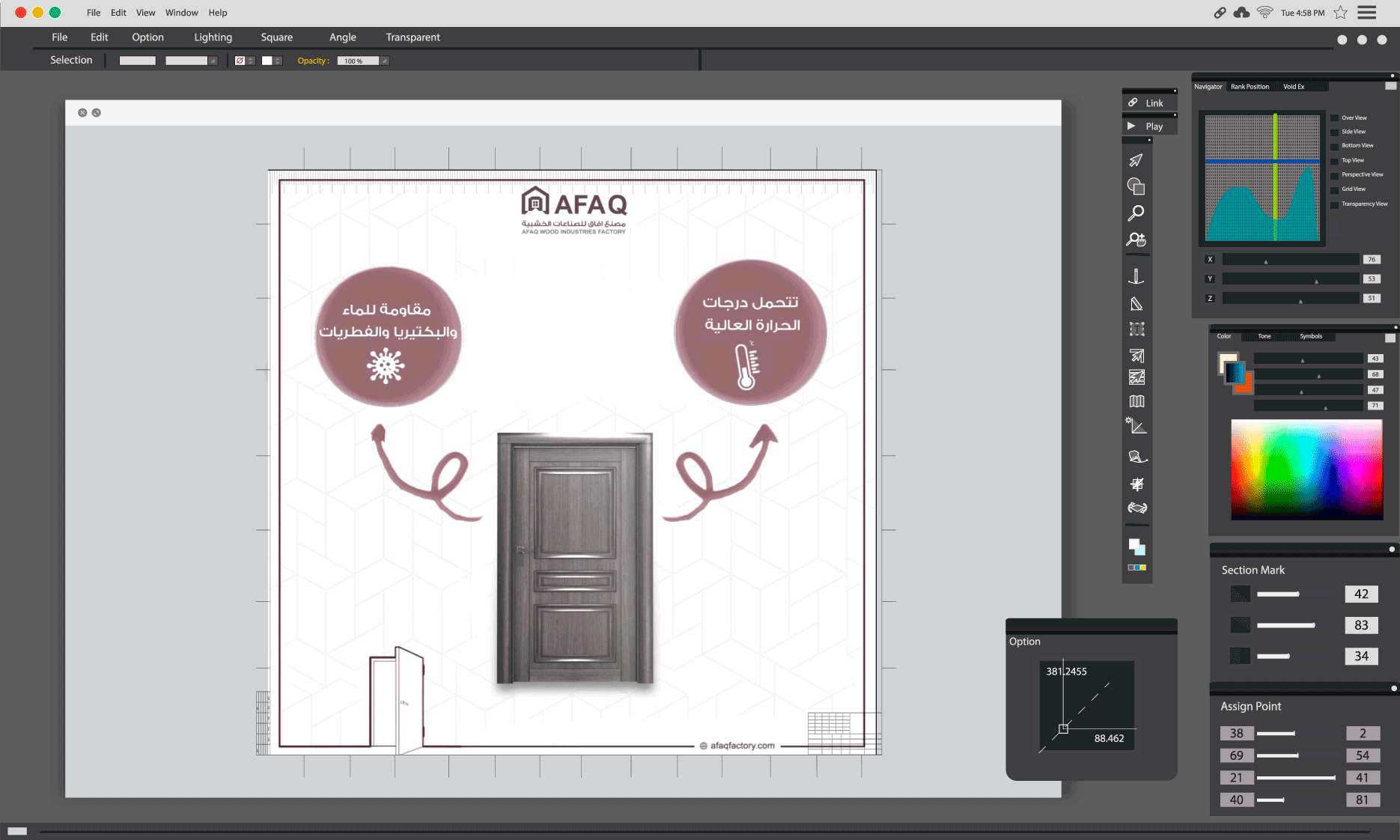Open the Lighting menu
This screenshot has height=840, width=1400.
[213, 37]
